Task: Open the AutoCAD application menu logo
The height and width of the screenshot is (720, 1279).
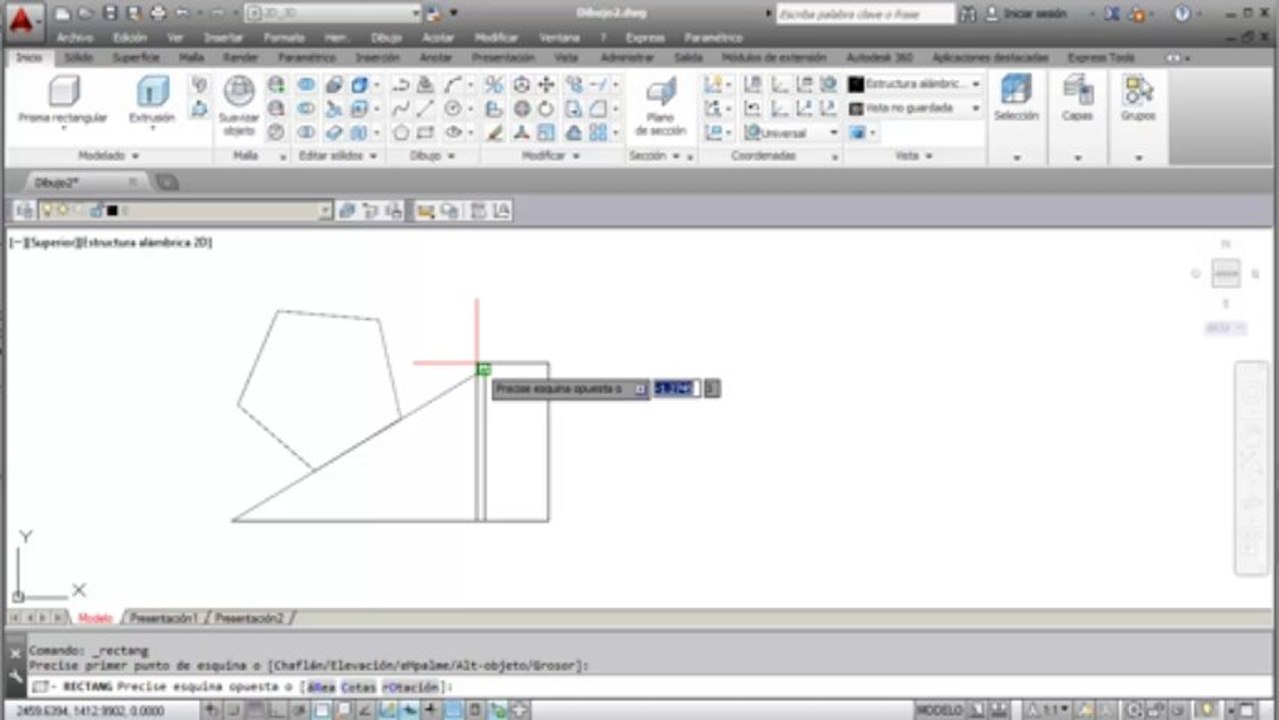Action: [24, 22]
